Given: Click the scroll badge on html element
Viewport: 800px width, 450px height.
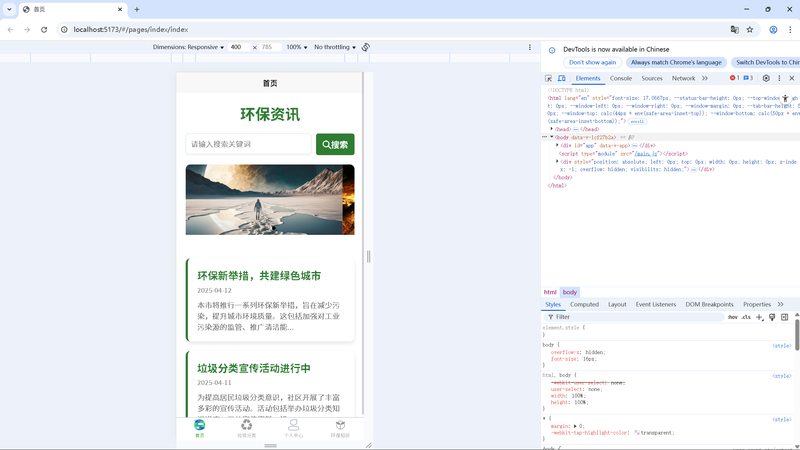Looking at the screenshot, I should coord(637,121).
